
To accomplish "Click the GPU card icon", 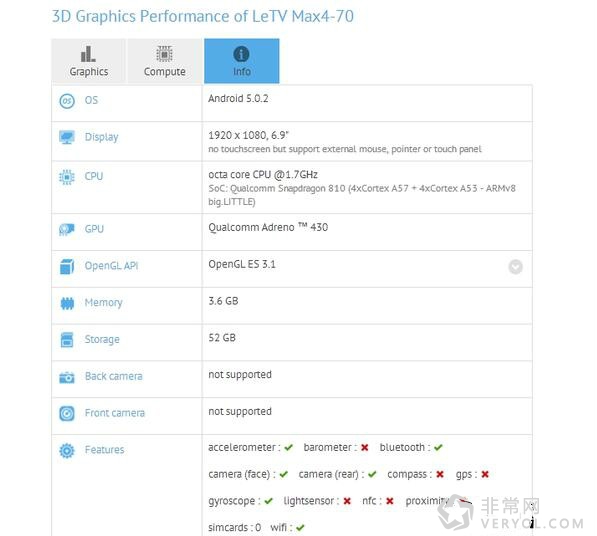I will 67,229.
